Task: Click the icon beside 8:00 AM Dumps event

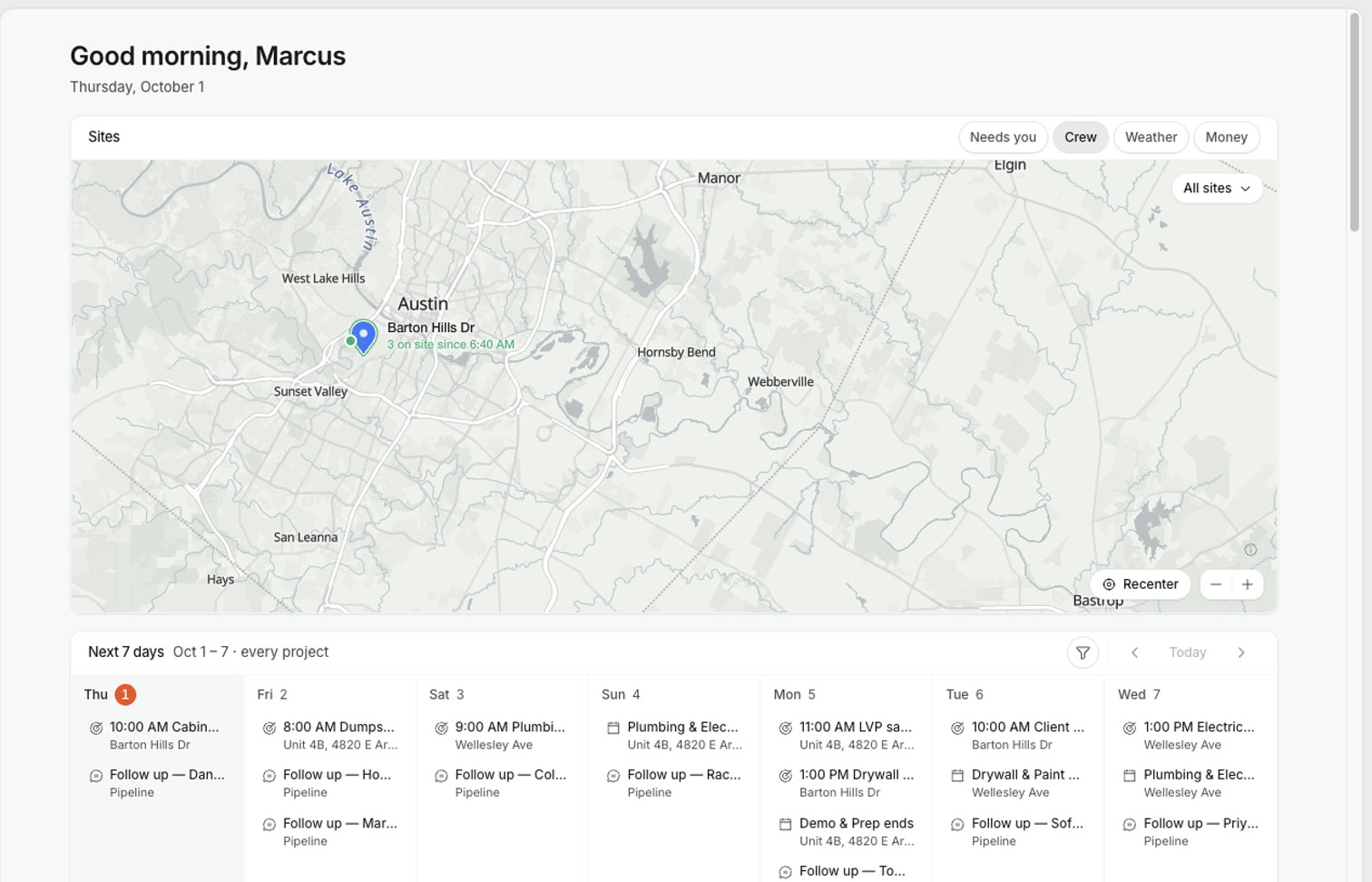Action: point(269,728)
